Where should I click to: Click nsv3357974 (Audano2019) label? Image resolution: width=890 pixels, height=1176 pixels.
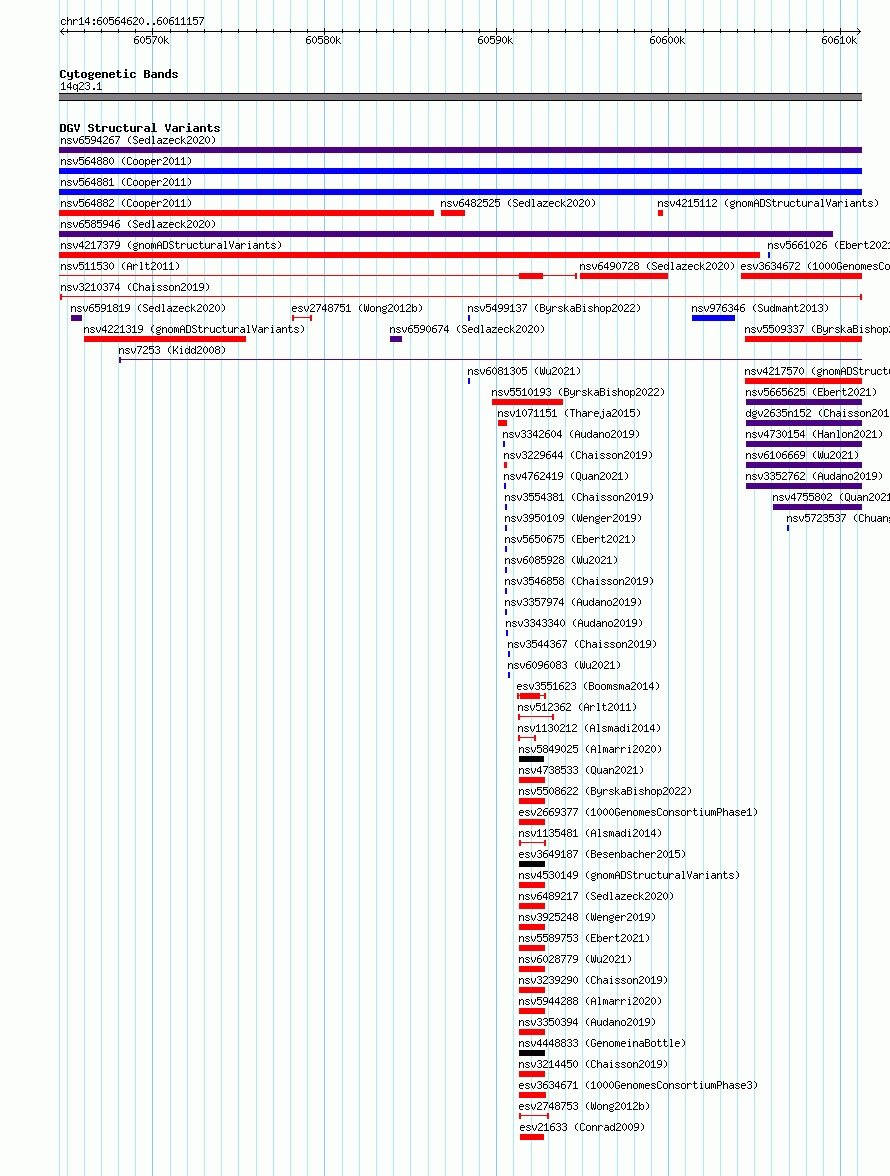point(573,602)
